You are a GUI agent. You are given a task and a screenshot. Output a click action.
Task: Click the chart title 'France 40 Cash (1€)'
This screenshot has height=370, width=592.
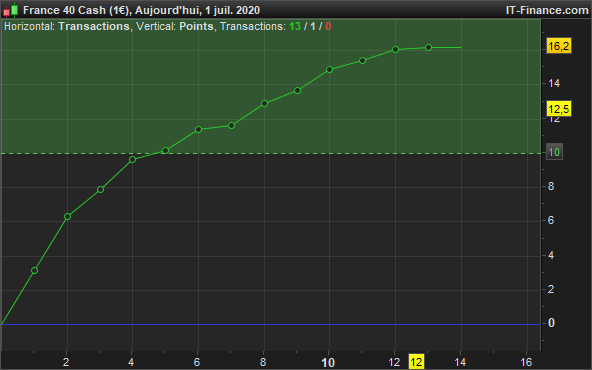(x=76, y=10)
